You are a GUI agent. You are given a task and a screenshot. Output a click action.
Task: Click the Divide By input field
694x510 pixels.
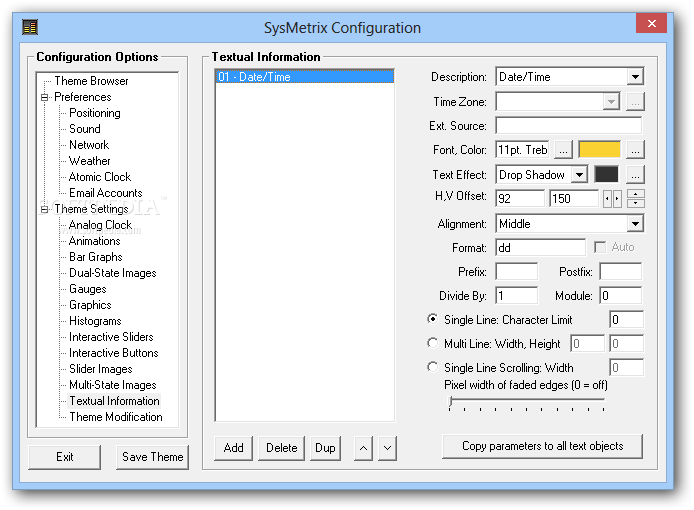click(517, 295)
